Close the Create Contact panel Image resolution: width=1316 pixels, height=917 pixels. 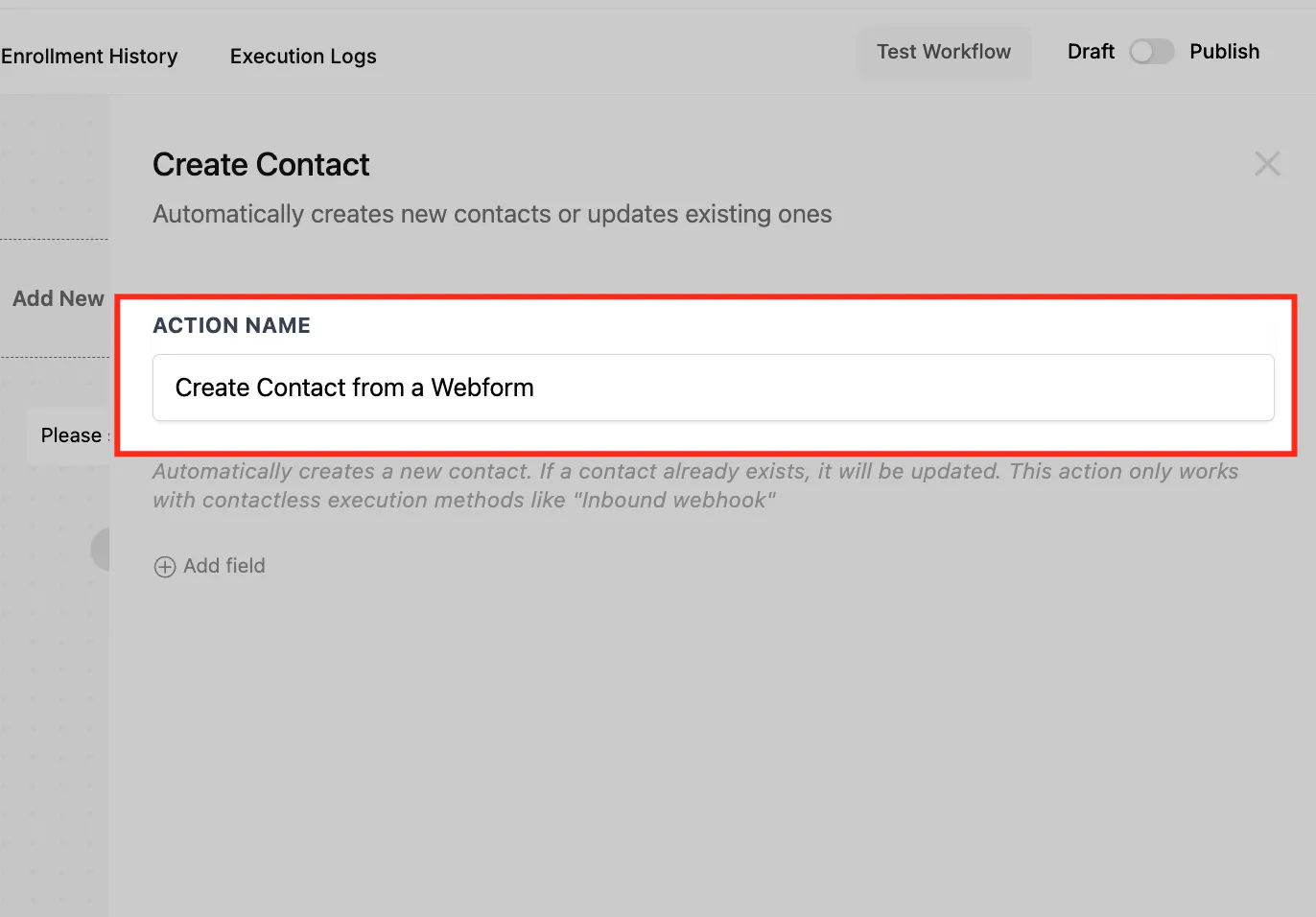(1267, 164)
